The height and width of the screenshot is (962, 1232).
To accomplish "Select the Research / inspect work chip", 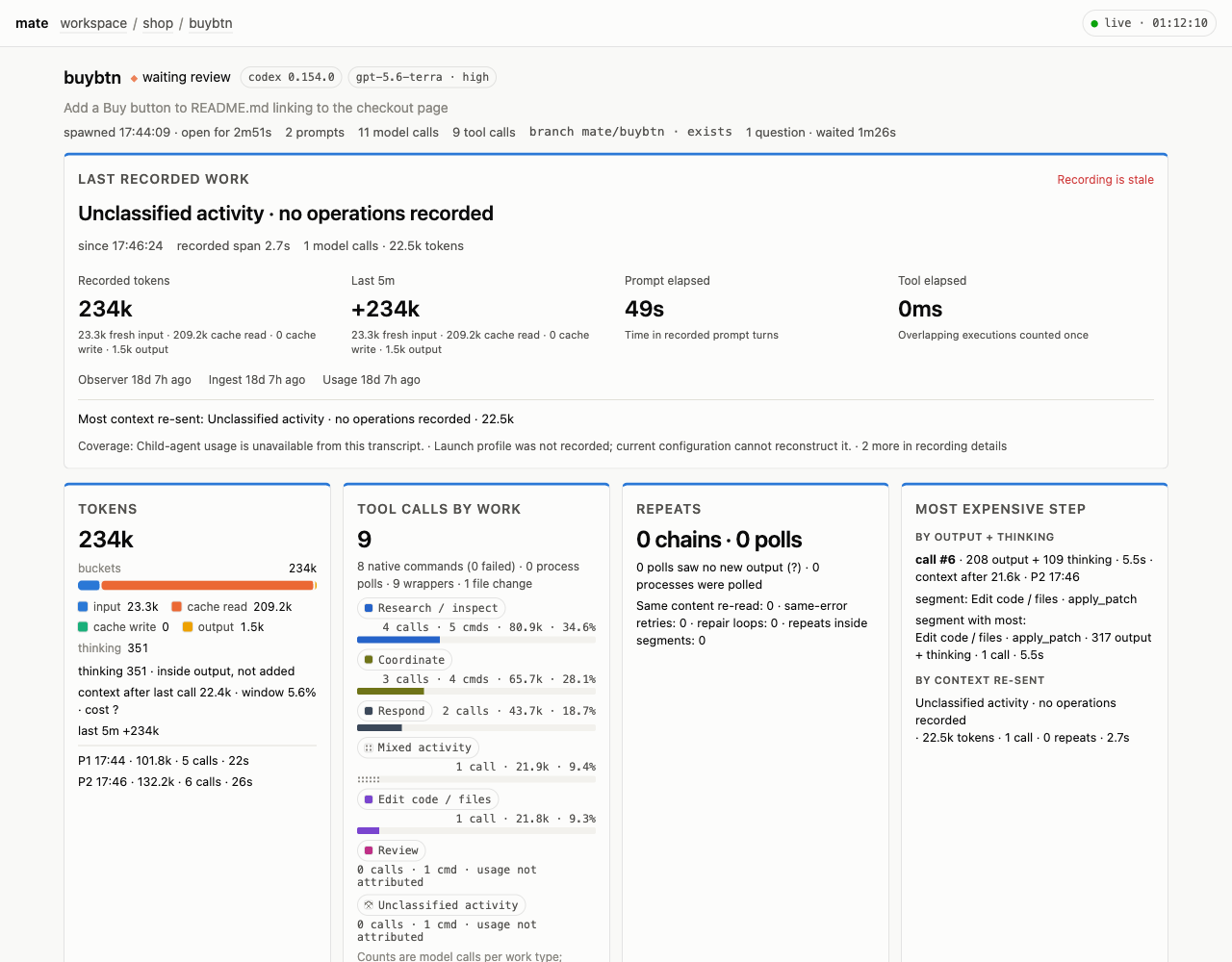I will (431, 608).
